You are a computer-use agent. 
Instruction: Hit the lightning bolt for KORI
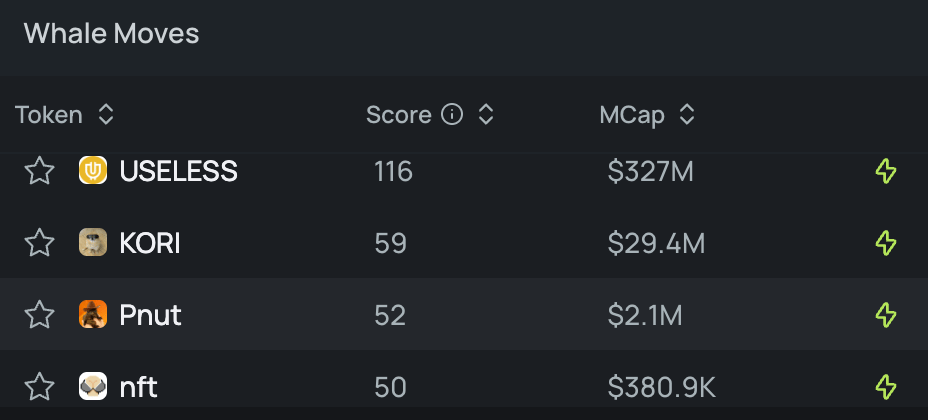click(886, 243)
